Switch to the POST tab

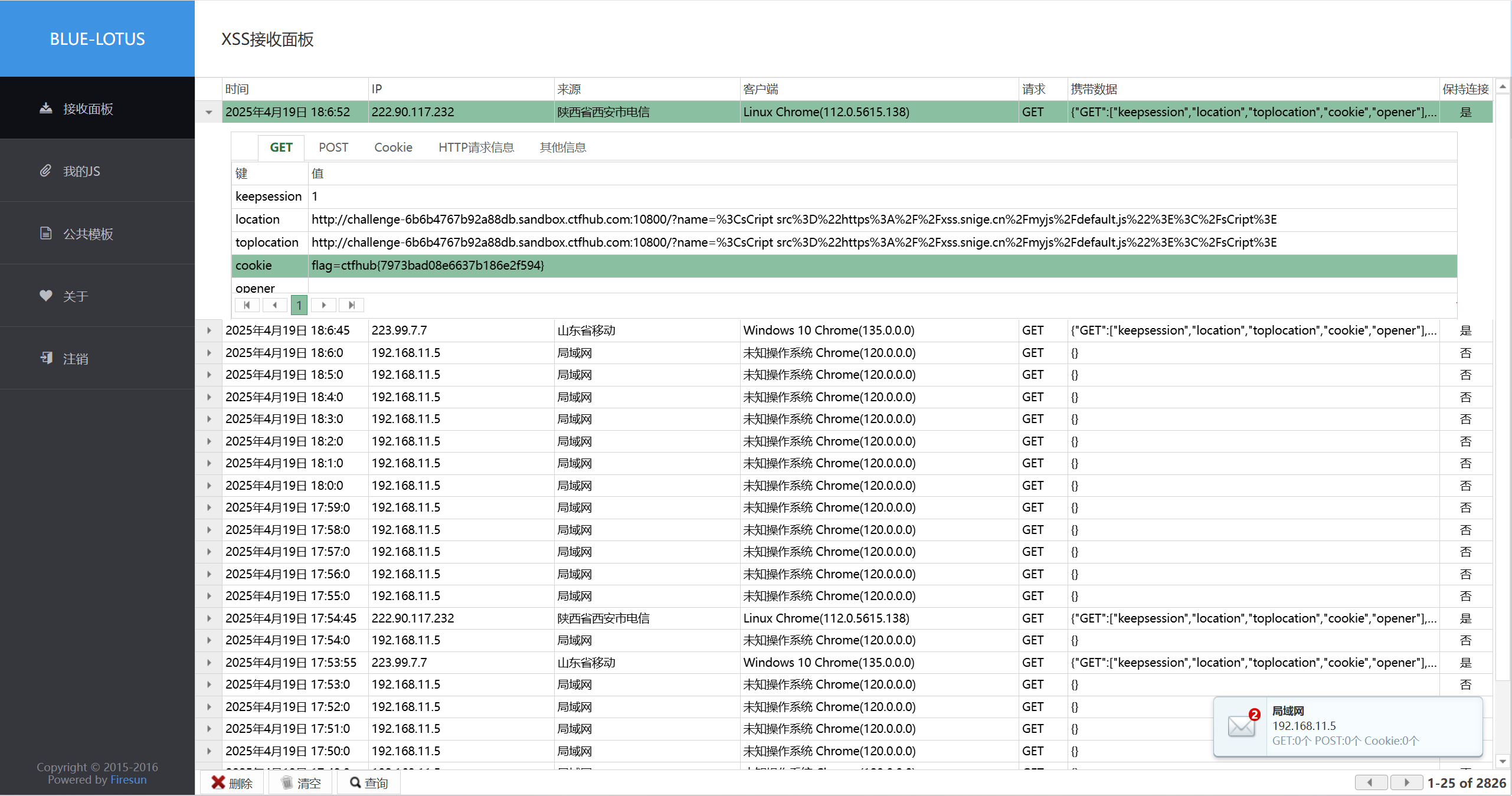[x=333, y=148]
